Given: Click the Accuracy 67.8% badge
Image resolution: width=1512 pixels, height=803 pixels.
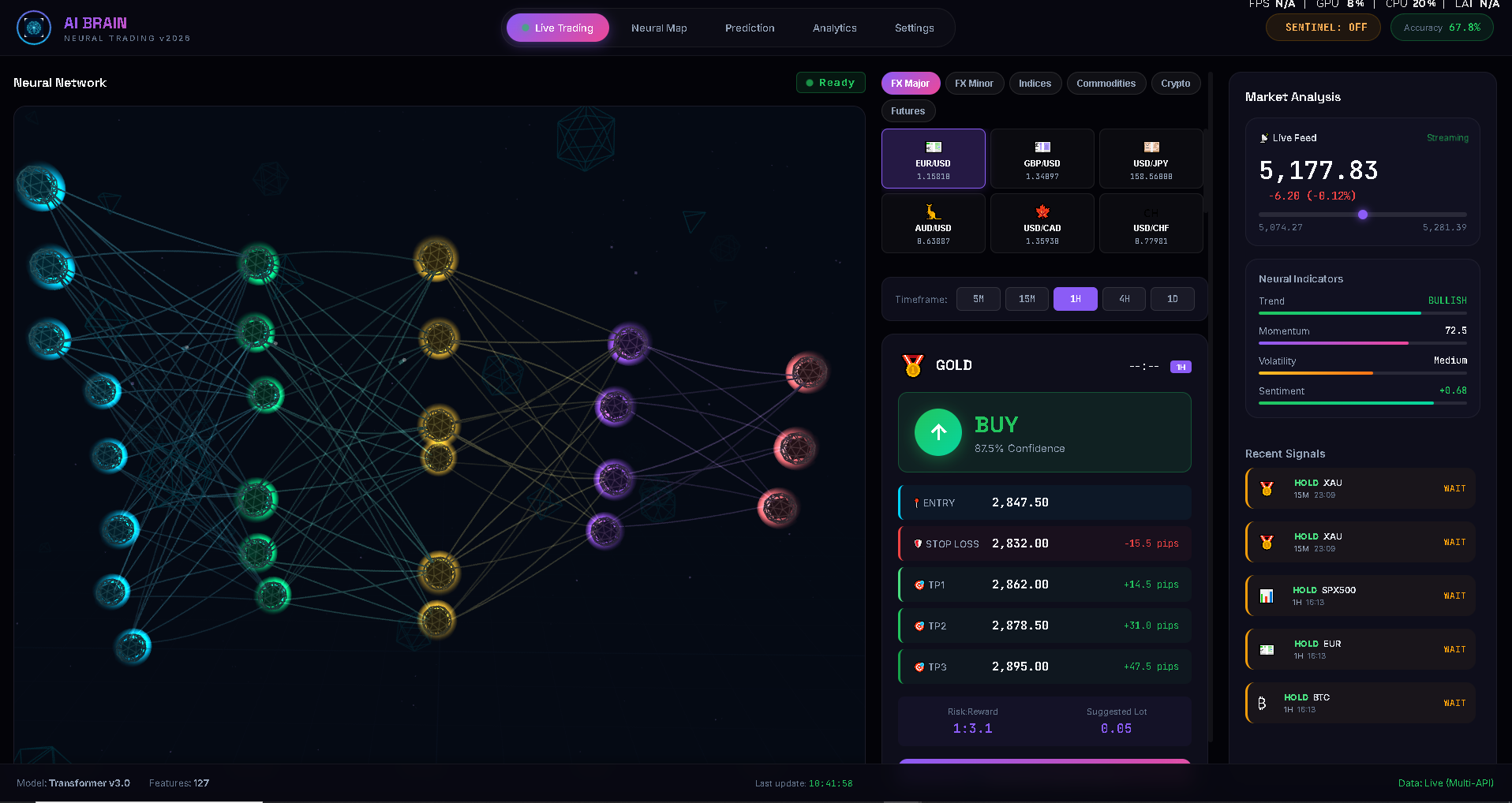Looking at the screenshot, I should pyautogui.click(x=1441, y=28).
